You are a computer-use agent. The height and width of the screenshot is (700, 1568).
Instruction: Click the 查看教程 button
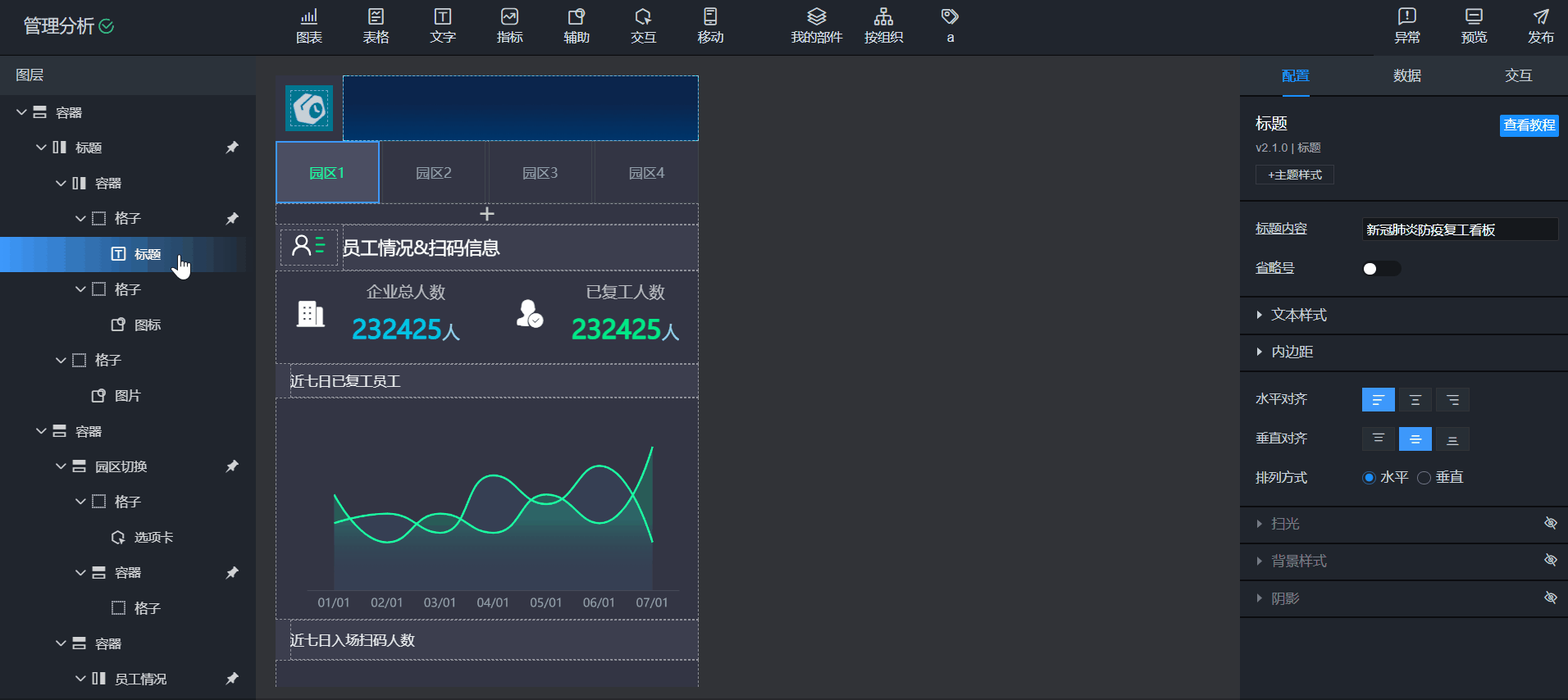pyautogui.click(x=1529, y=125)
